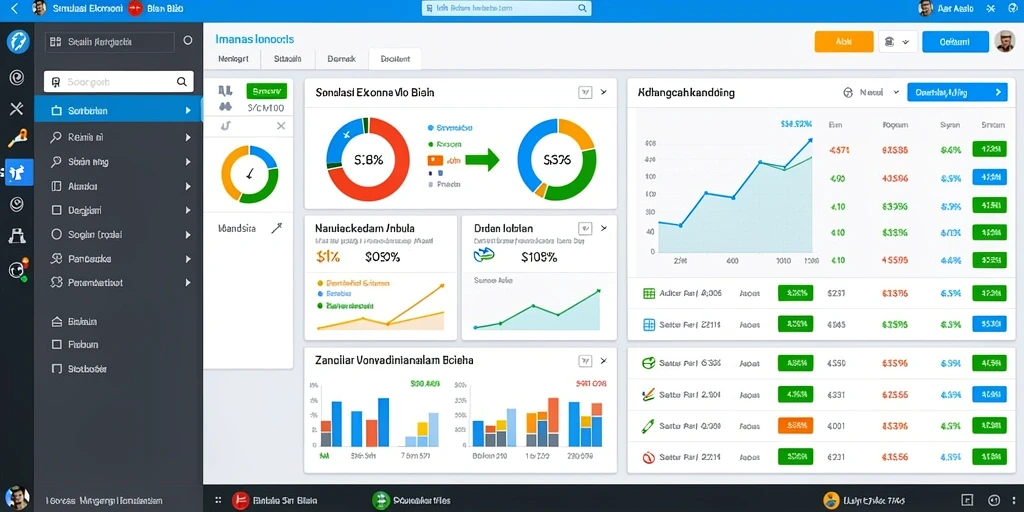Toggle the circle radio button beside the sidebar header

[188, 40]
